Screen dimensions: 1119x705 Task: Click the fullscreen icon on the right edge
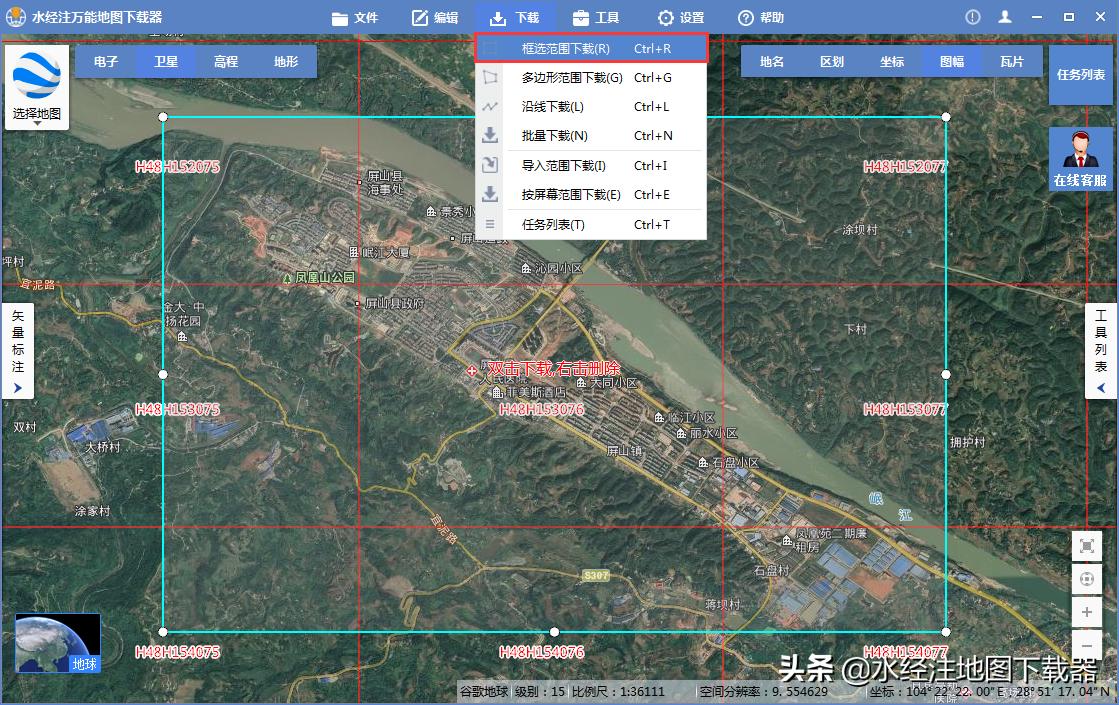tap(1087, 546)
